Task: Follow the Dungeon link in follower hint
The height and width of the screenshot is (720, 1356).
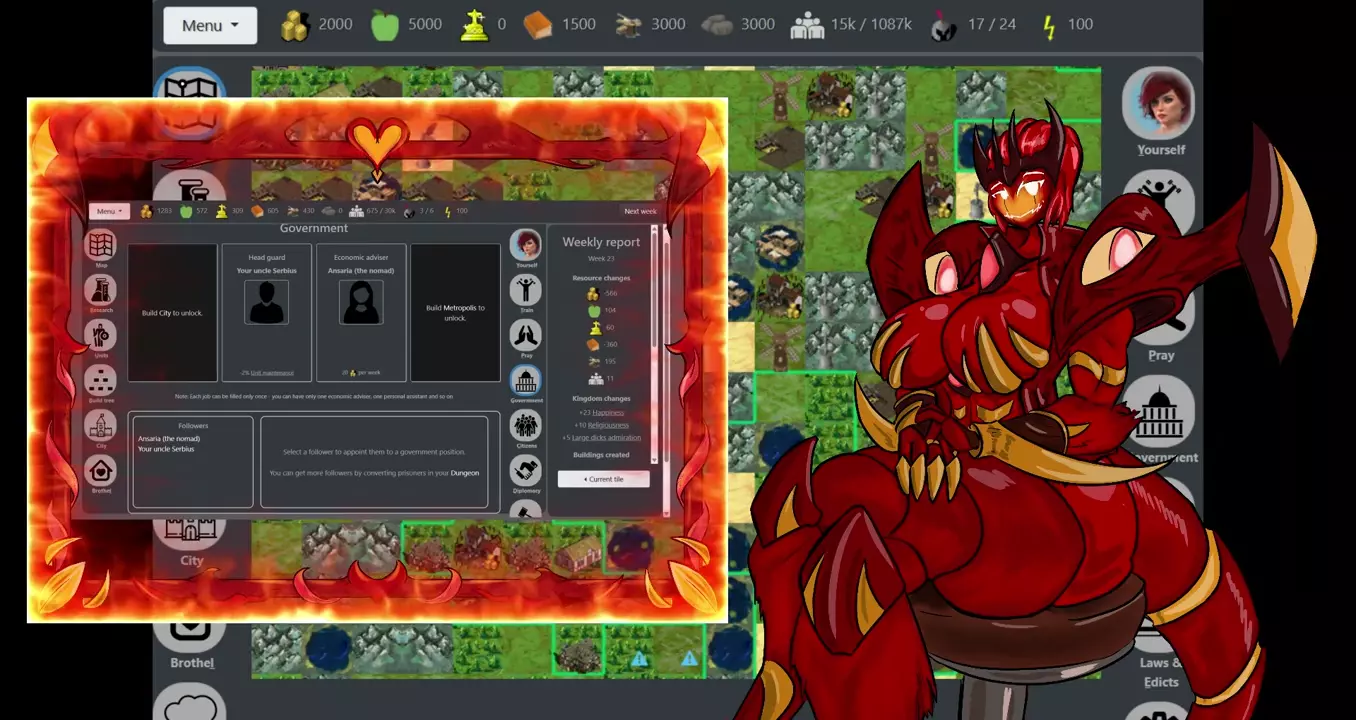Action: pyautogui.click(x=464, y=473)
